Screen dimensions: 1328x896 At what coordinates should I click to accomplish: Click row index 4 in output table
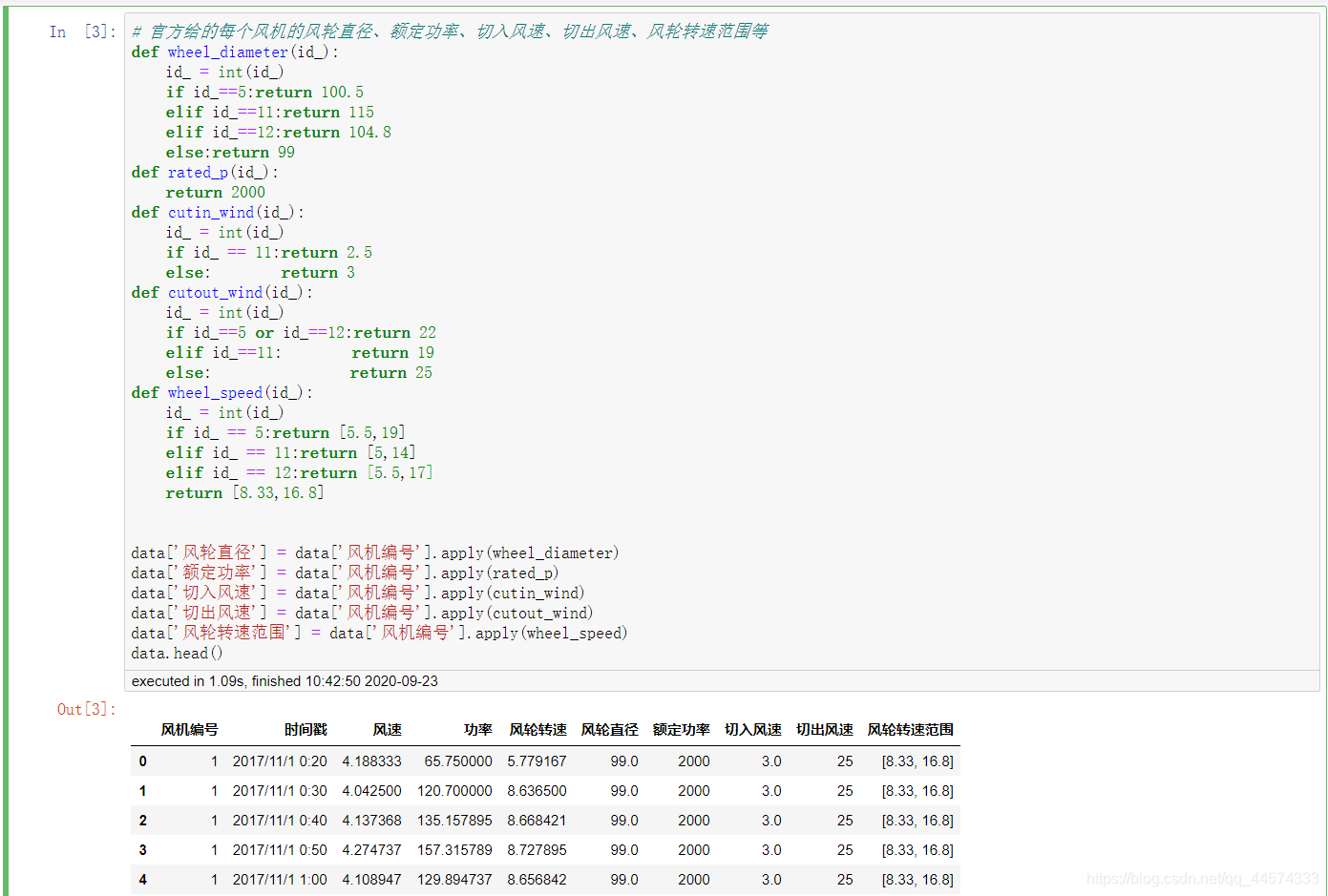[x=142, y=880]
